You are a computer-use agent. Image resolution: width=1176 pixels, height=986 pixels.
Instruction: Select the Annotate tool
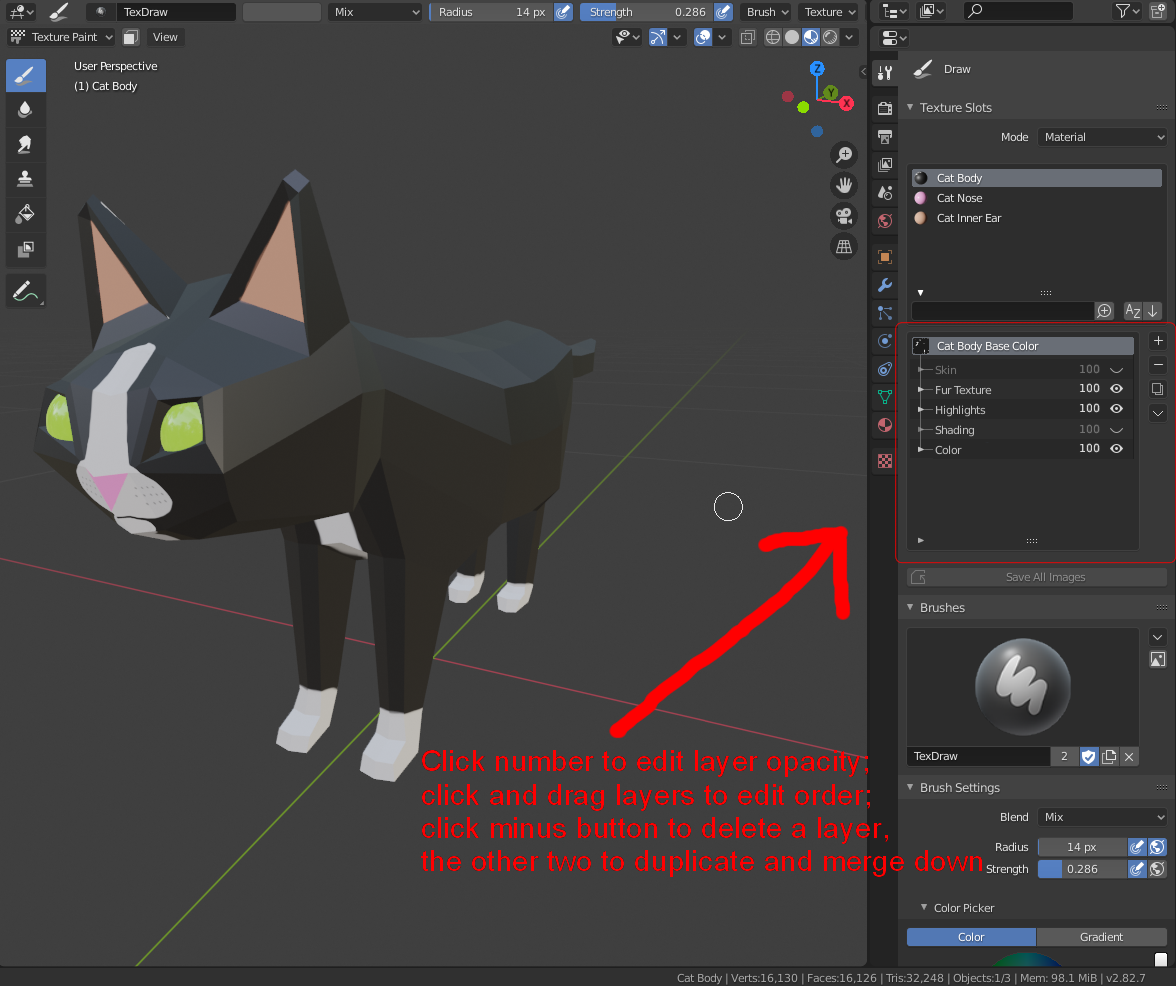click(26, 291)
